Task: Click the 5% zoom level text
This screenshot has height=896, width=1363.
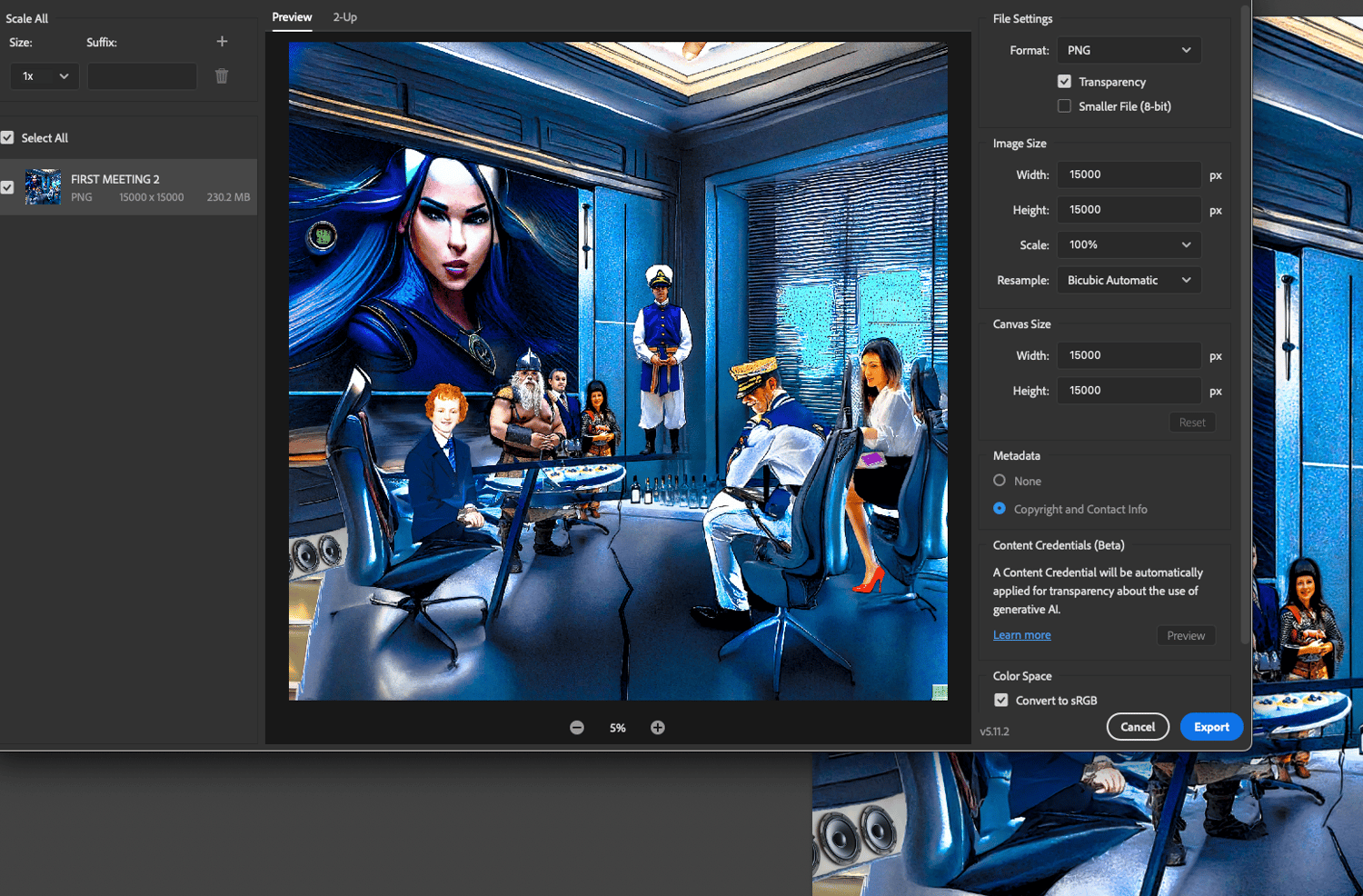Action: [x=618, y=728]
